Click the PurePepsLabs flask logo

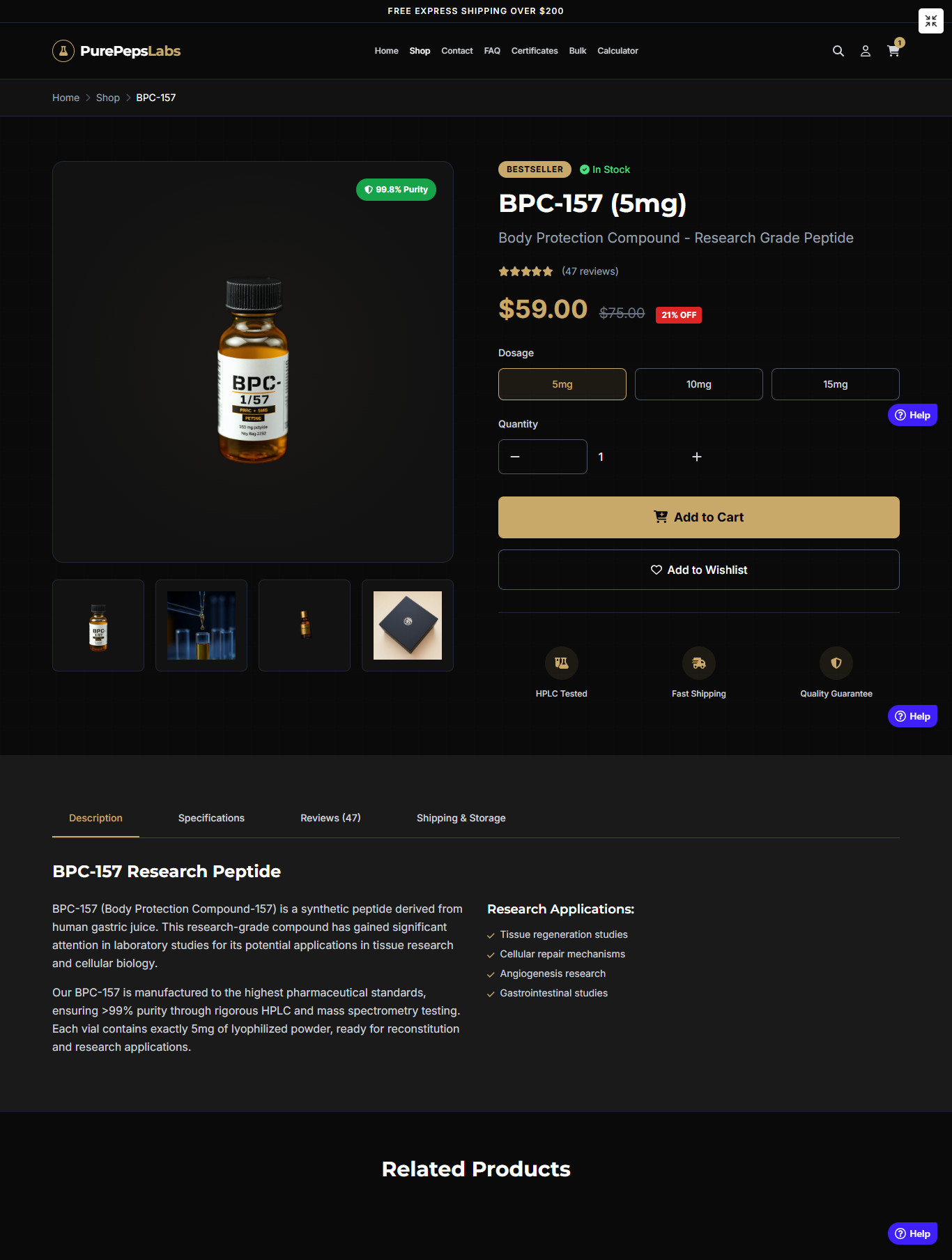tap(63, 51)
